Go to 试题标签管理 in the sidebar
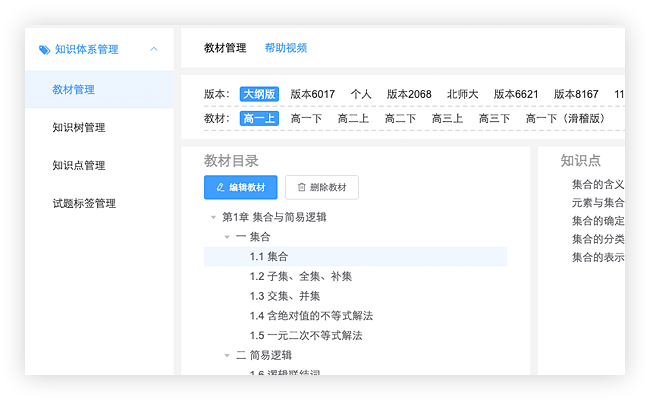Viewport: 650px width, 400px height. point(84,203)
